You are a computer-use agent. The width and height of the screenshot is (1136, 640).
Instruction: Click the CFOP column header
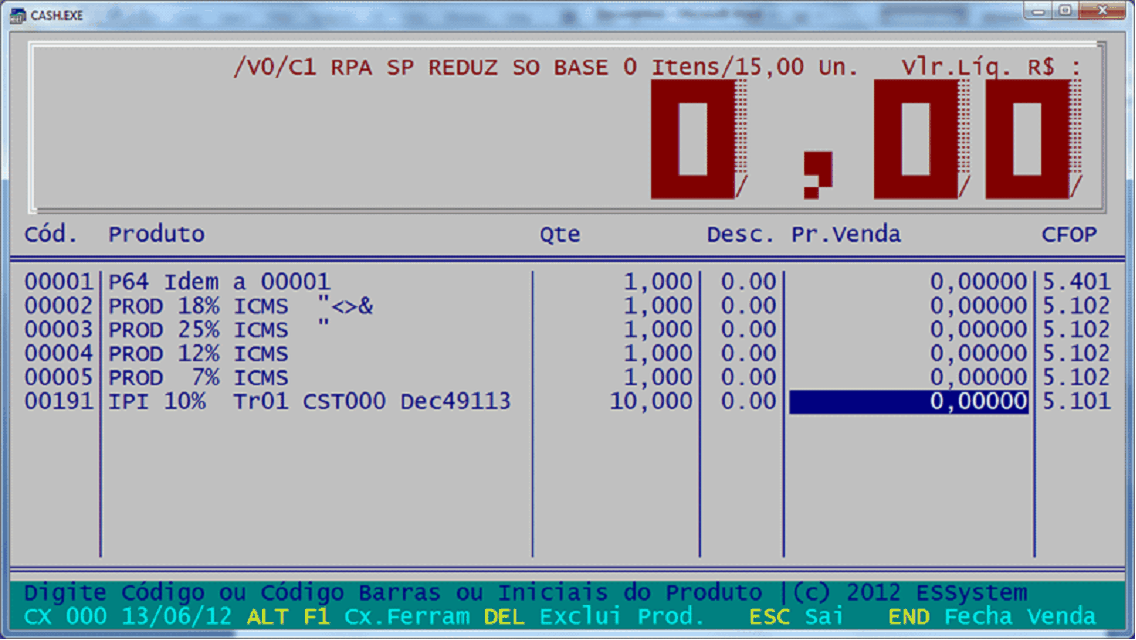click(x=1069, y=234)
